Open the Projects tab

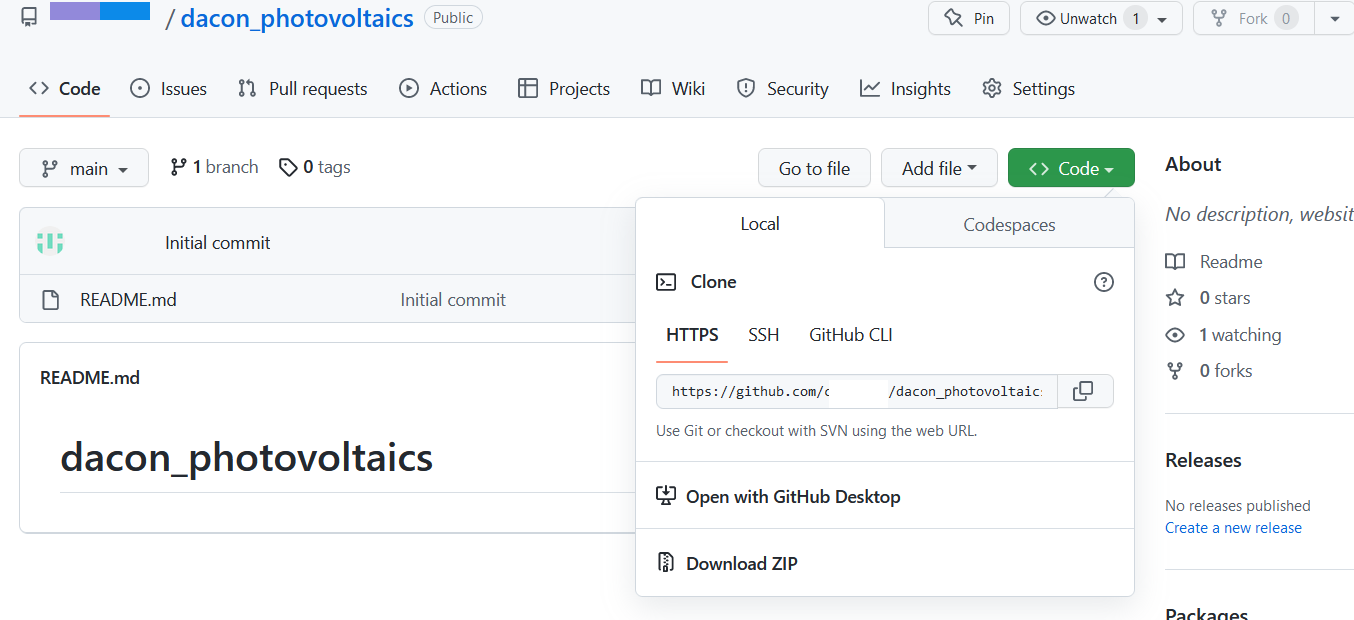pos(564,89)
